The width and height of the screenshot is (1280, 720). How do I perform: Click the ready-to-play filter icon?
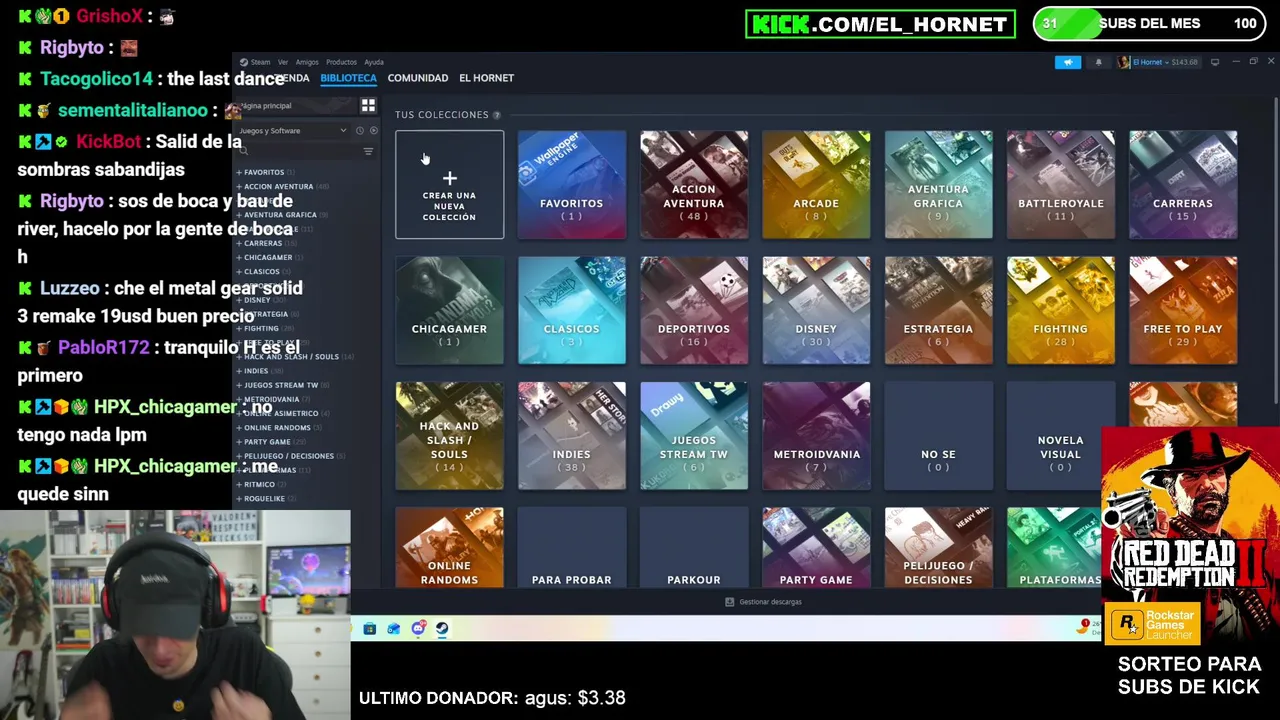coord(373,131)
